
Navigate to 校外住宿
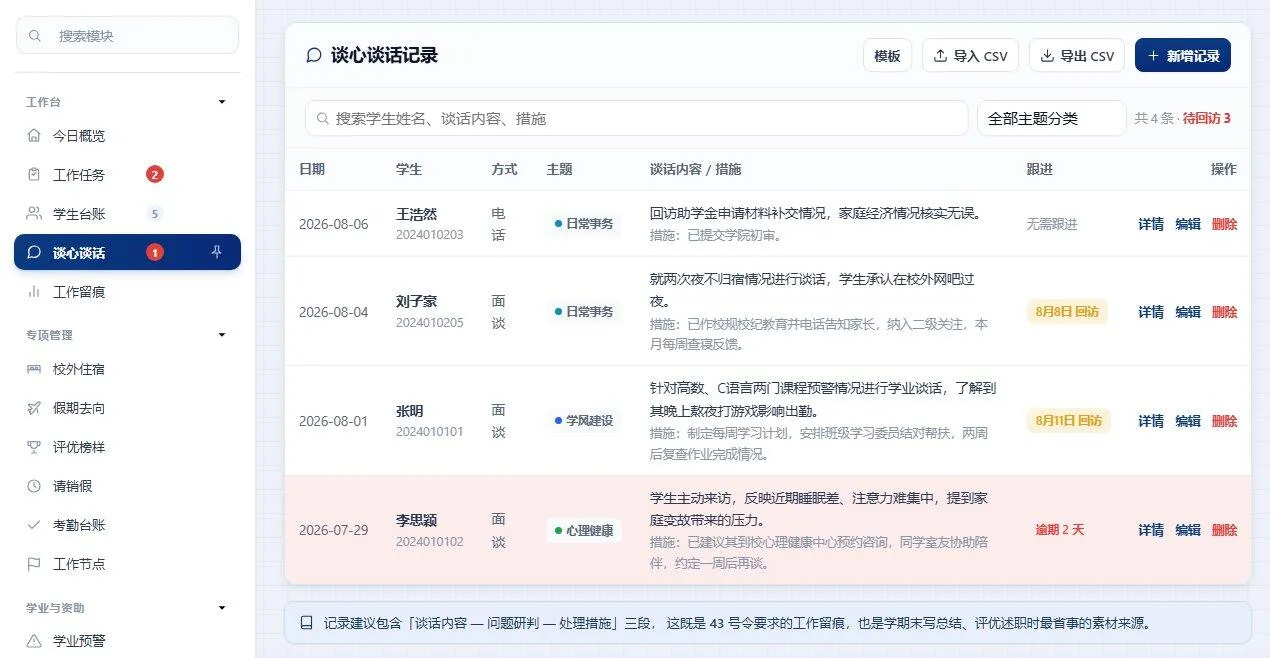[x=127, y=369]
